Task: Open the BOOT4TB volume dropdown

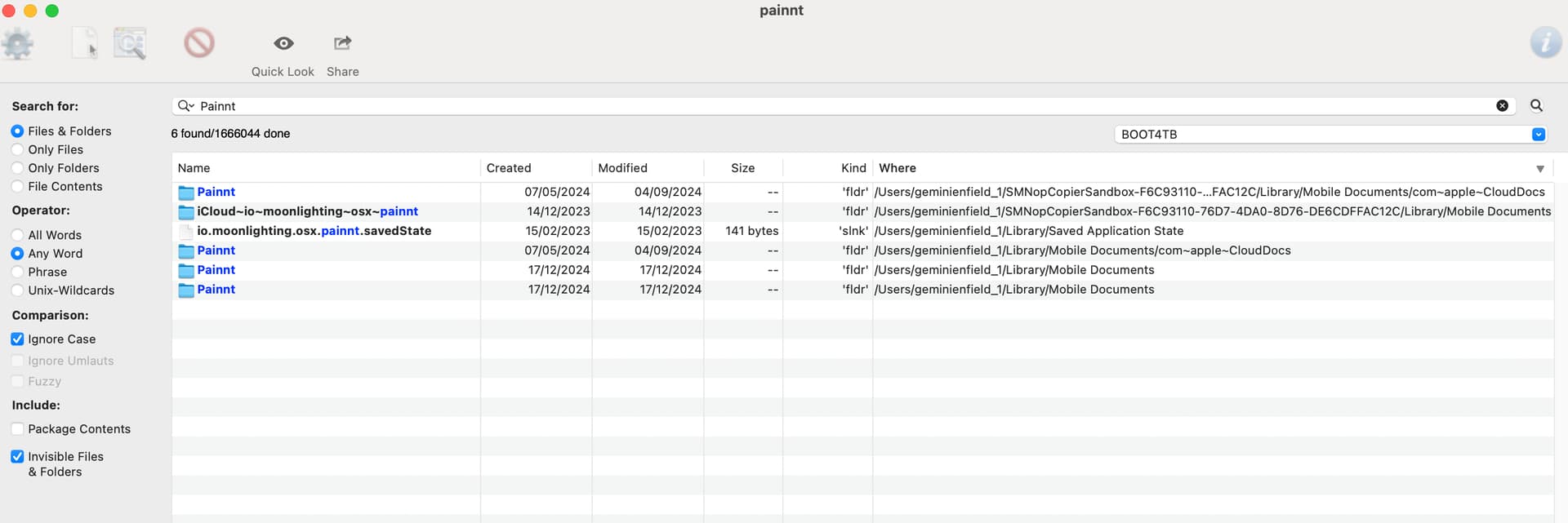Action: point(1330,135)
